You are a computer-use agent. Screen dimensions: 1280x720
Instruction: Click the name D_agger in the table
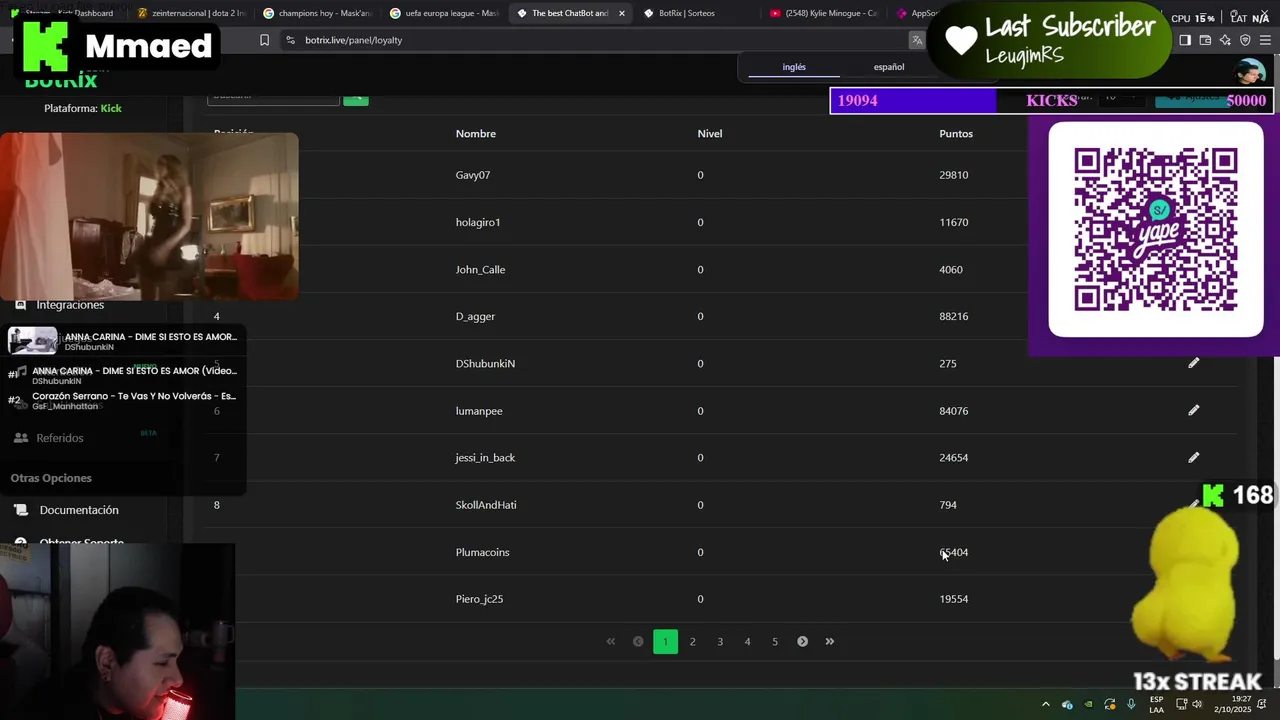point(475,316)
